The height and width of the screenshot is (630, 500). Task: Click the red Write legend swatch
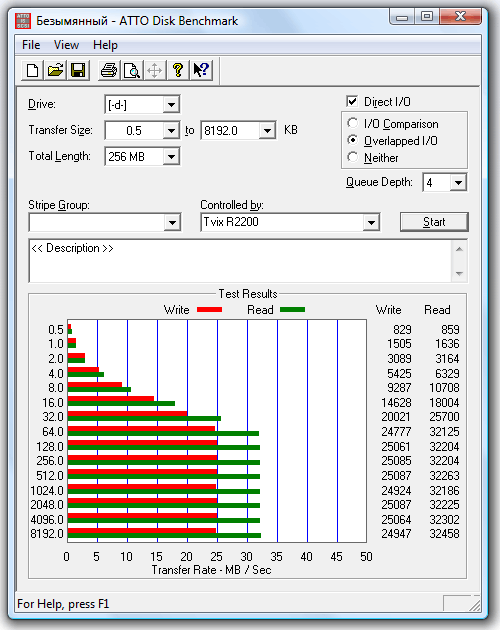(209, 309)
